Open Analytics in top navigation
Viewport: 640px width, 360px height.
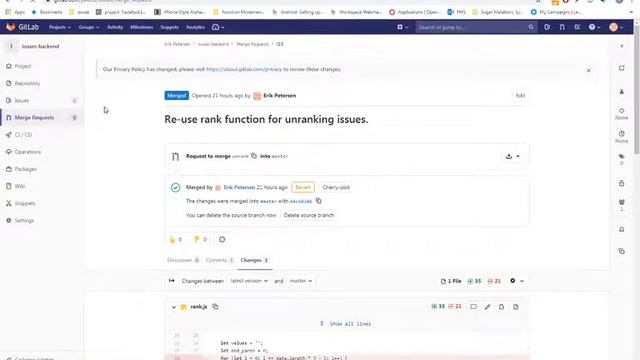coord(195,27)
